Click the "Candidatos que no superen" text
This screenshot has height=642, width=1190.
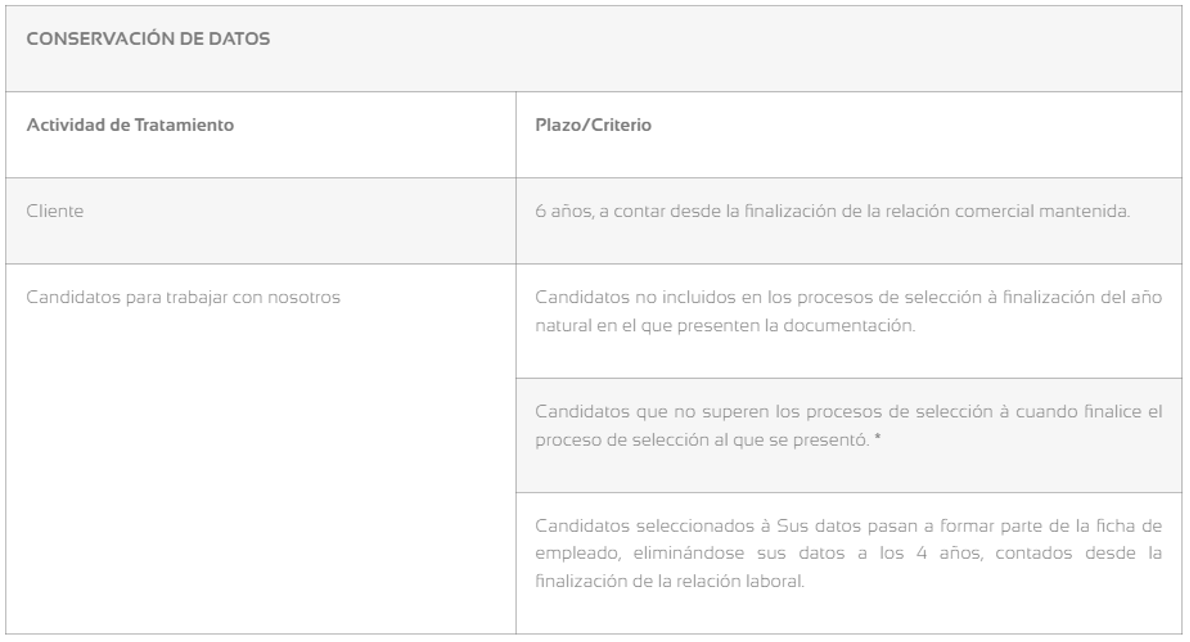click(626, 411)
